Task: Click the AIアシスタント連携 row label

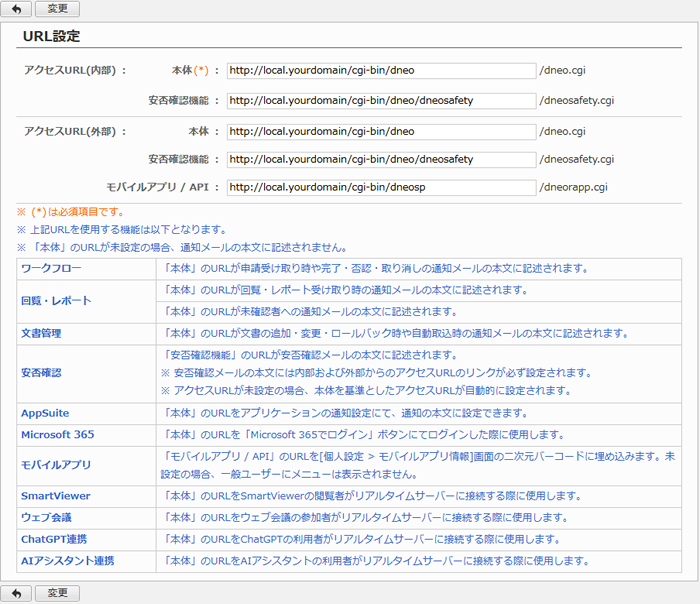Action: [67, 561]
